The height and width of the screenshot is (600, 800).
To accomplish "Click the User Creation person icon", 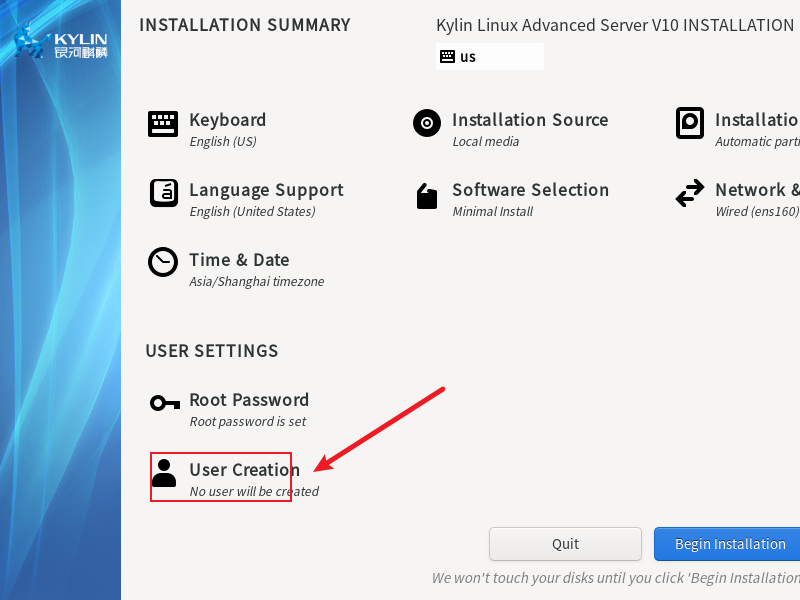I will point(164,473).
